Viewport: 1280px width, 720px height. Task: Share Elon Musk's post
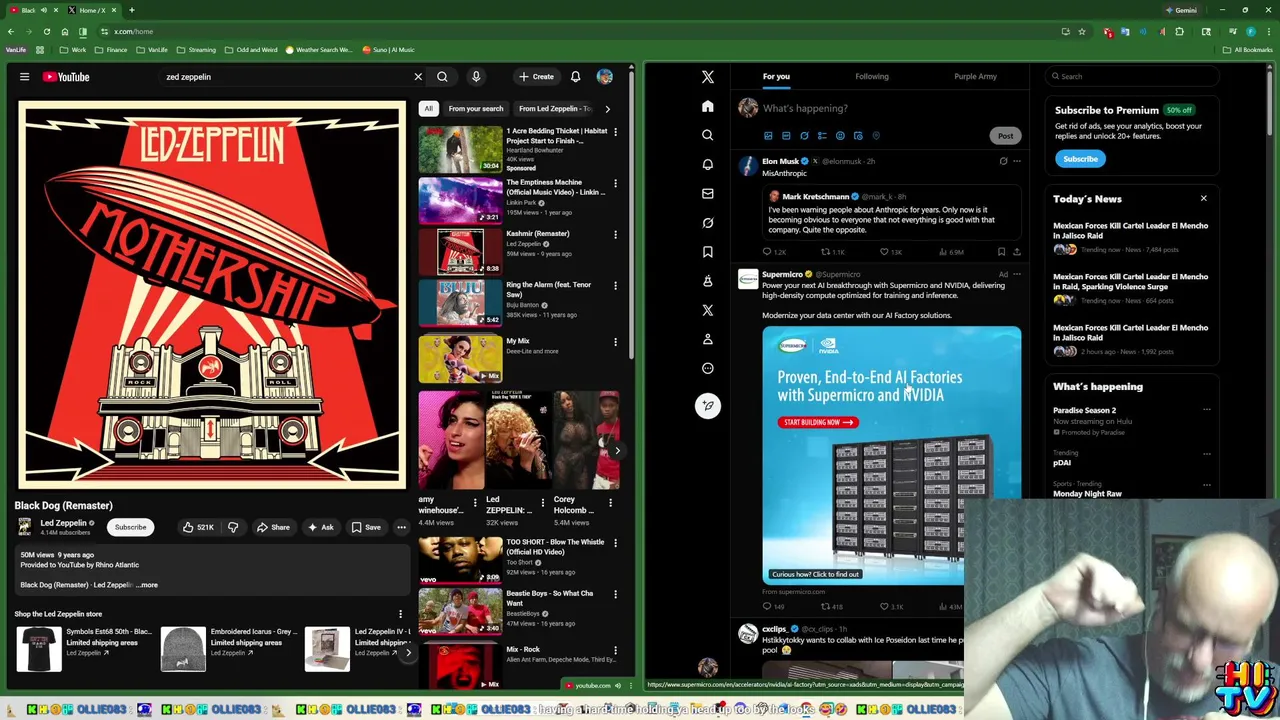(x=1017, y=252)
